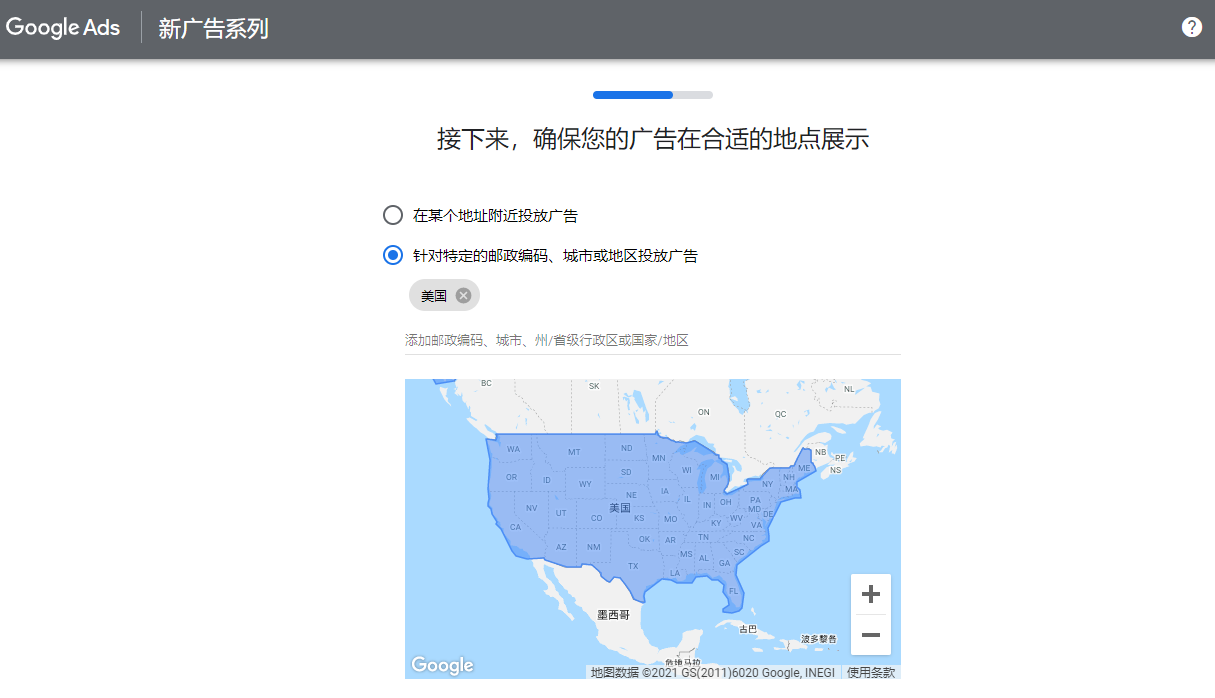This screenshot has height=698, width=1215.
Task: Click Montana (MT) on the map
Action: pyautogui.click(x=574, y=452)
